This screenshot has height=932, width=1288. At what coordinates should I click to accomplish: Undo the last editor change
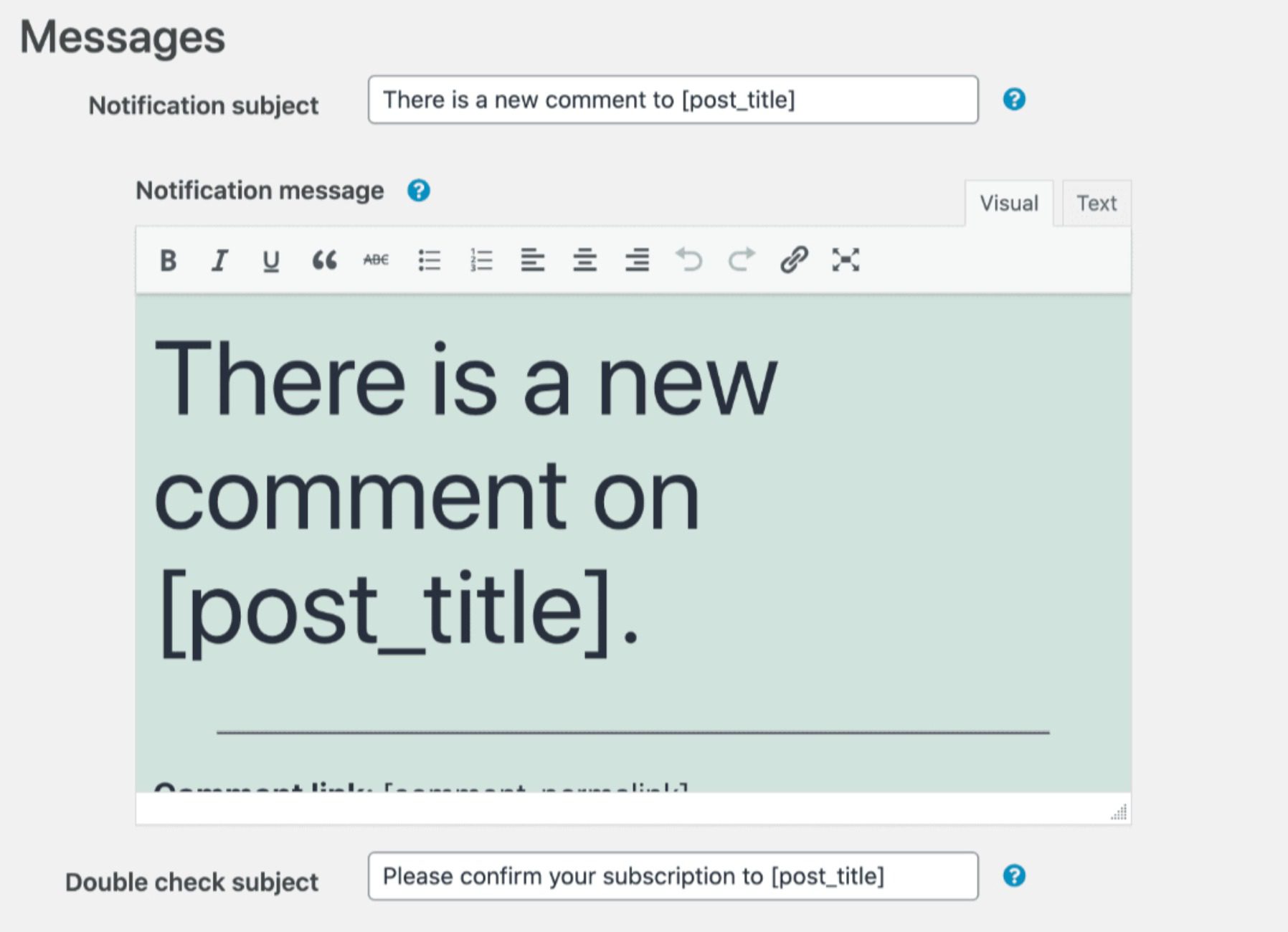(691, 260)
